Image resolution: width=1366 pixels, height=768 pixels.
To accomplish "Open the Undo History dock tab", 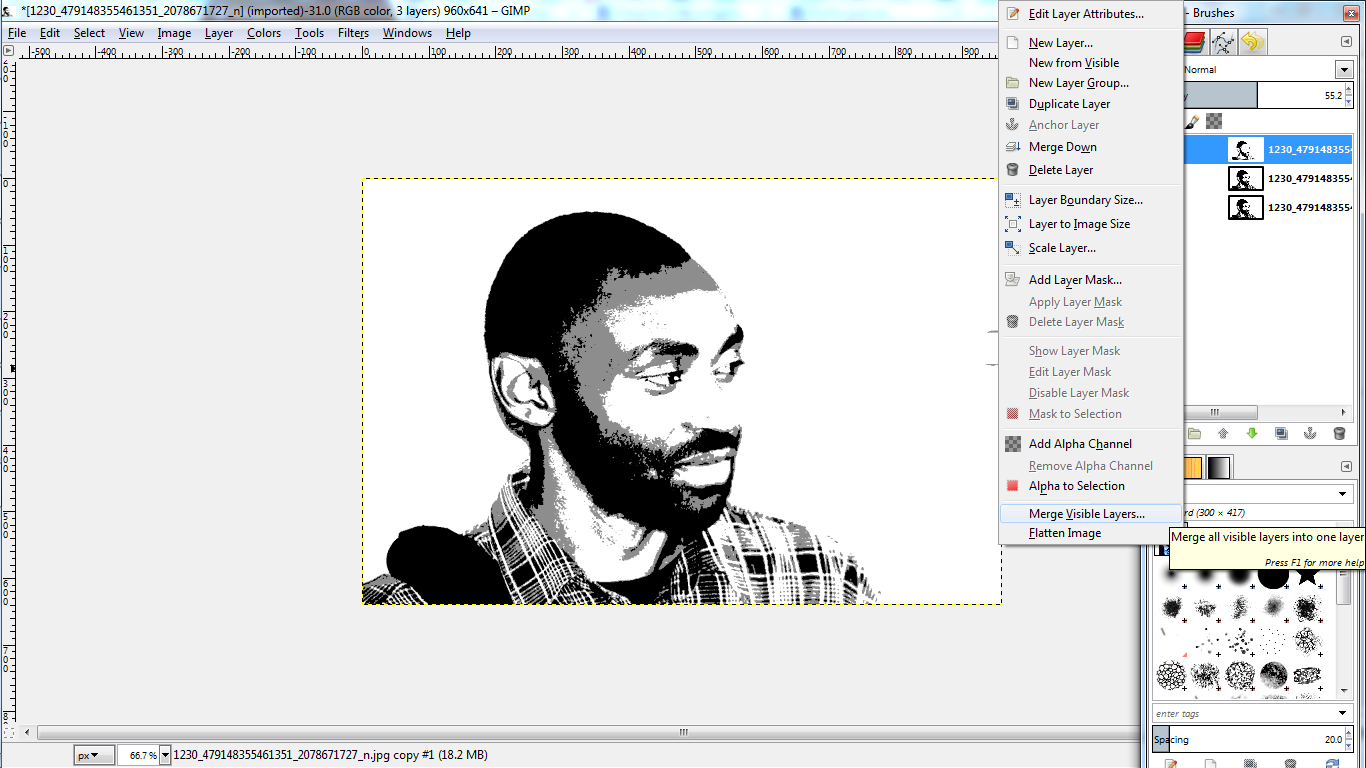I will pyautogui.click(x=1252, y=42).
